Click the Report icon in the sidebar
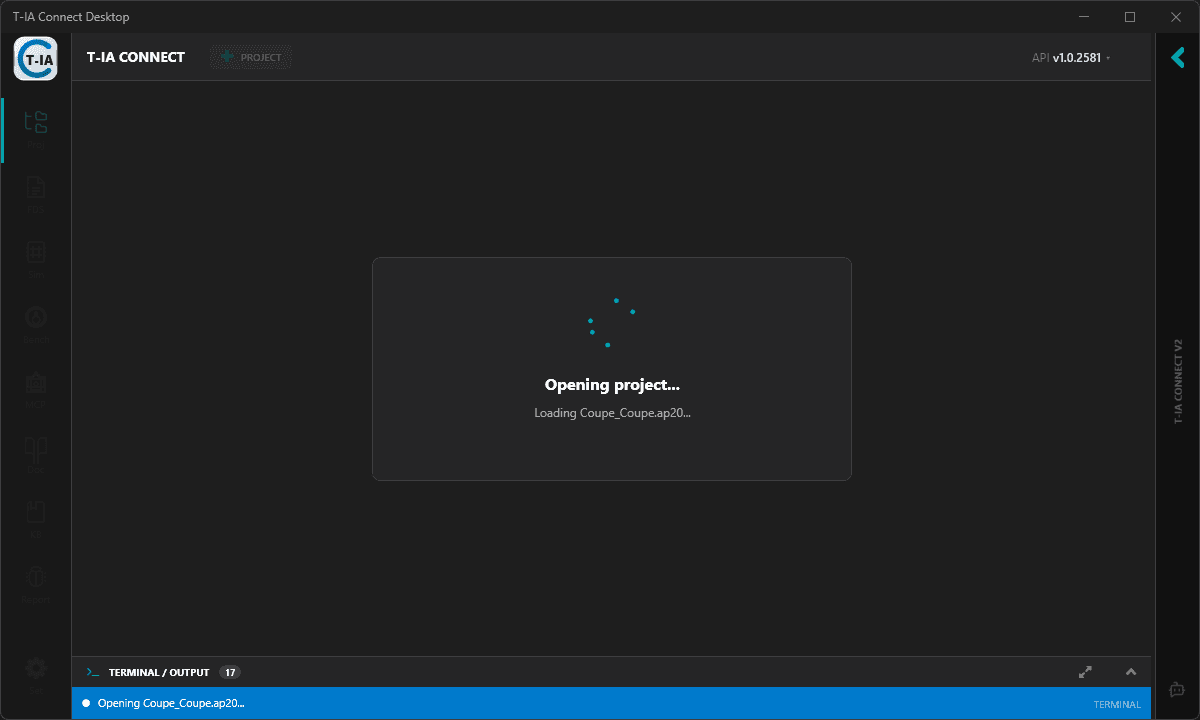 click(x=35, y=580)
